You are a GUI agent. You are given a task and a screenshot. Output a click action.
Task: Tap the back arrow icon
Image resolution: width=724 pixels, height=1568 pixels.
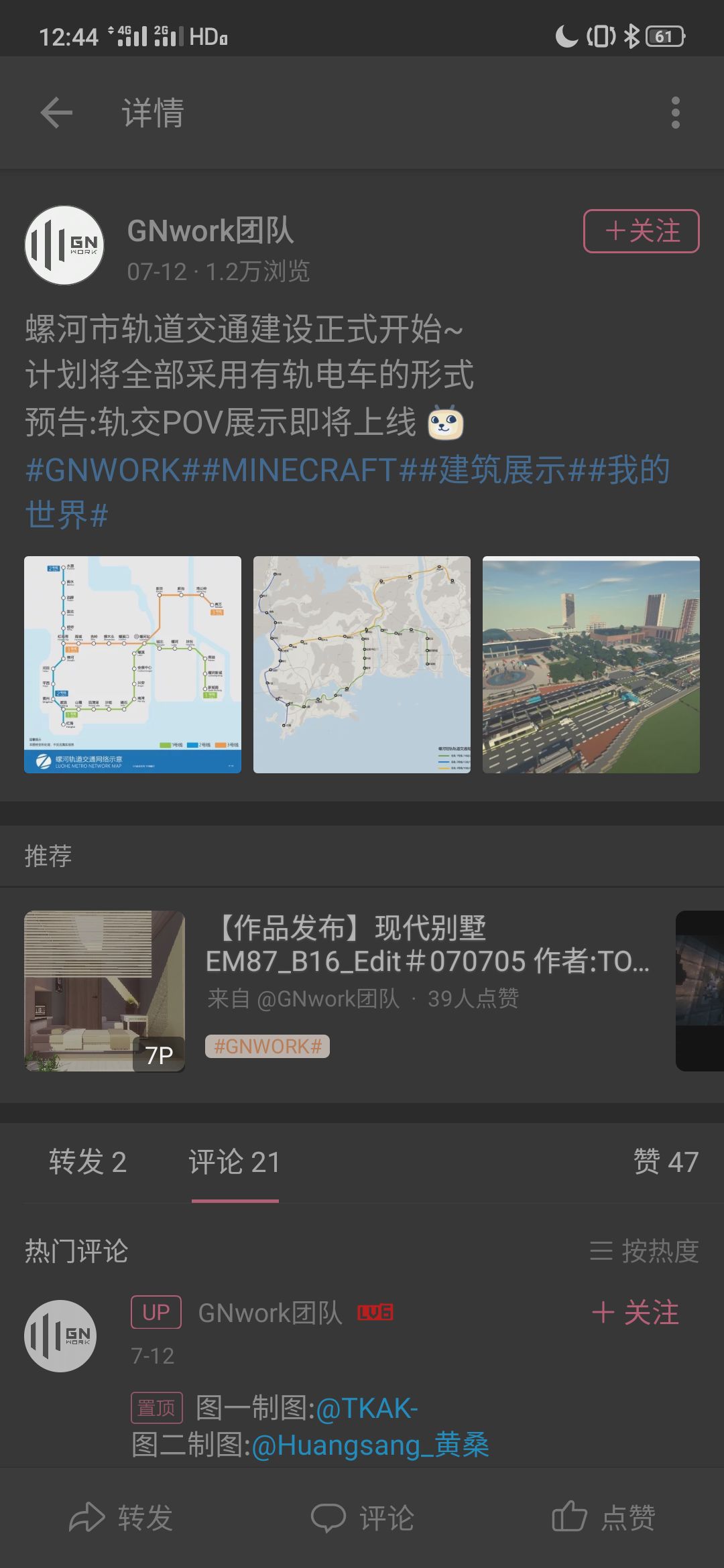pyautogui.click(x=56, y=112)
